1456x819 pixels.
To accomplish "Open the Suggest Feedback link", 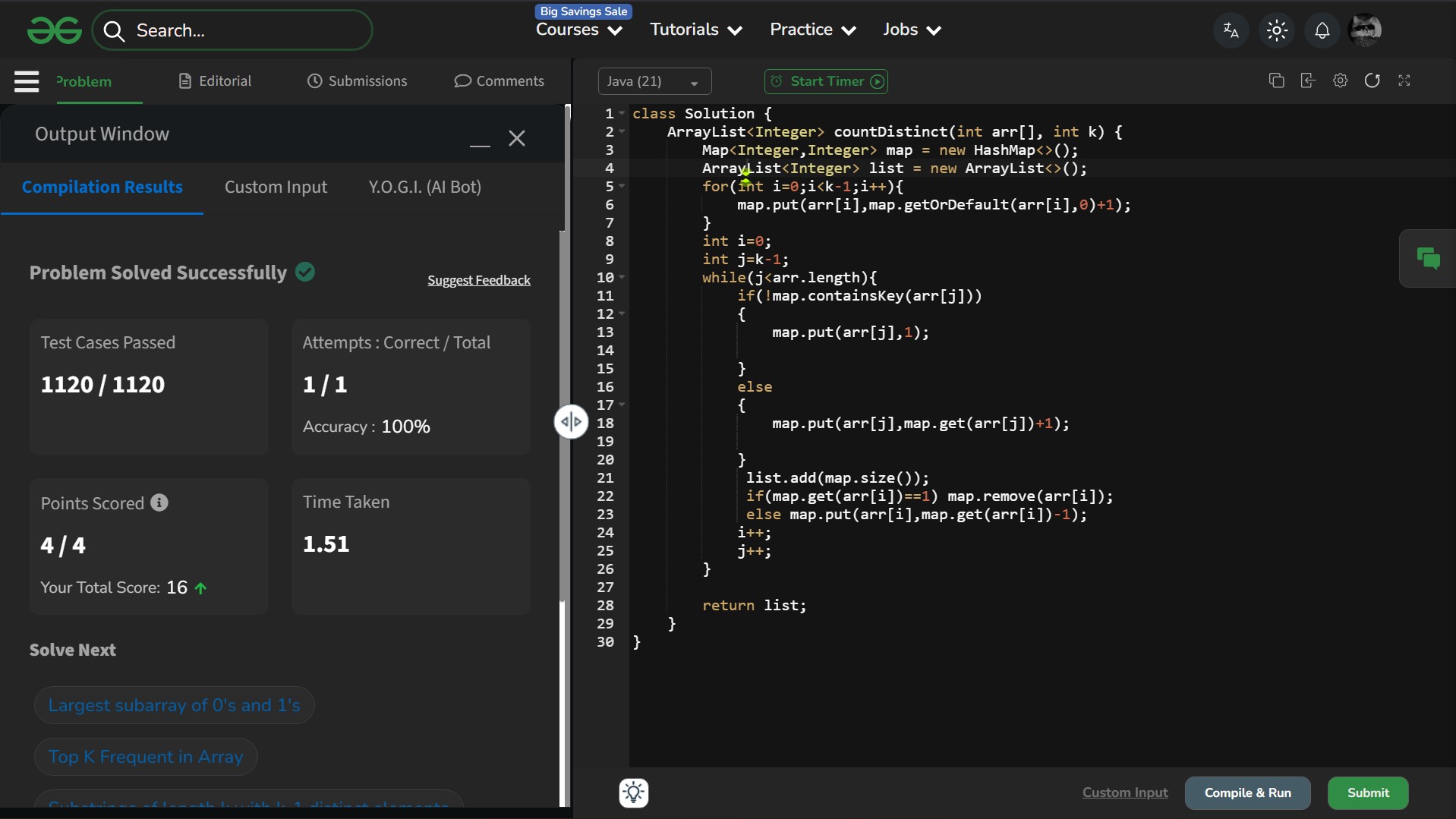I will [x=478, y=280].
